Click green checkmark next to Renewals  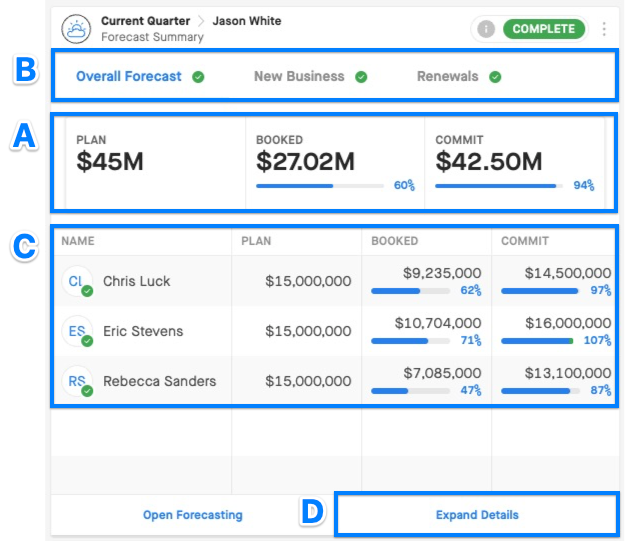coord(495,77)
